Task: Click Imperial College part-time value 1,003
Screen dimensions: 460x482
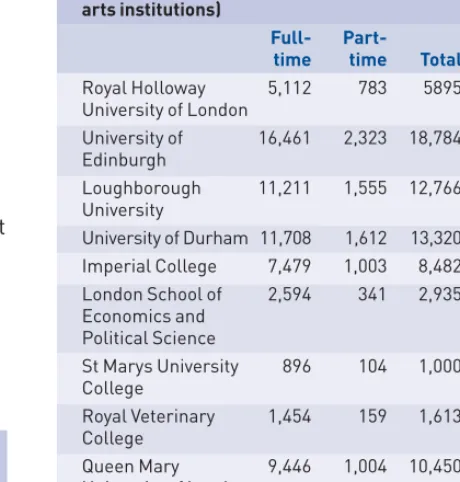Action: pyautogui.click(x=365, y=267)
